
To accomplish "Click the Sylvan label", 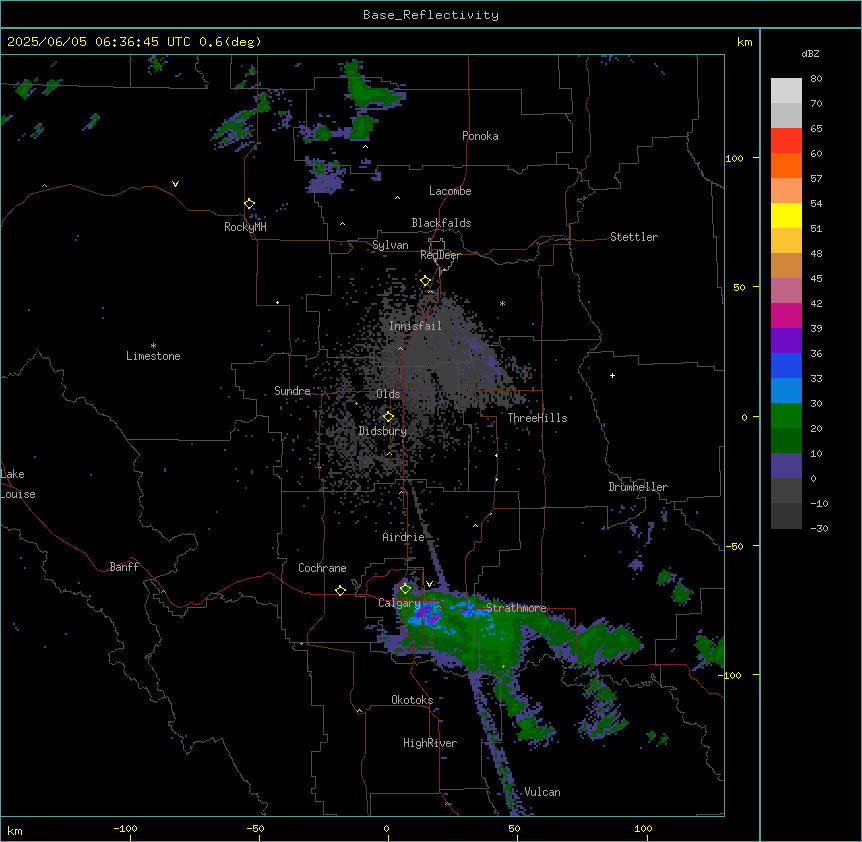I will coord(390,245).
